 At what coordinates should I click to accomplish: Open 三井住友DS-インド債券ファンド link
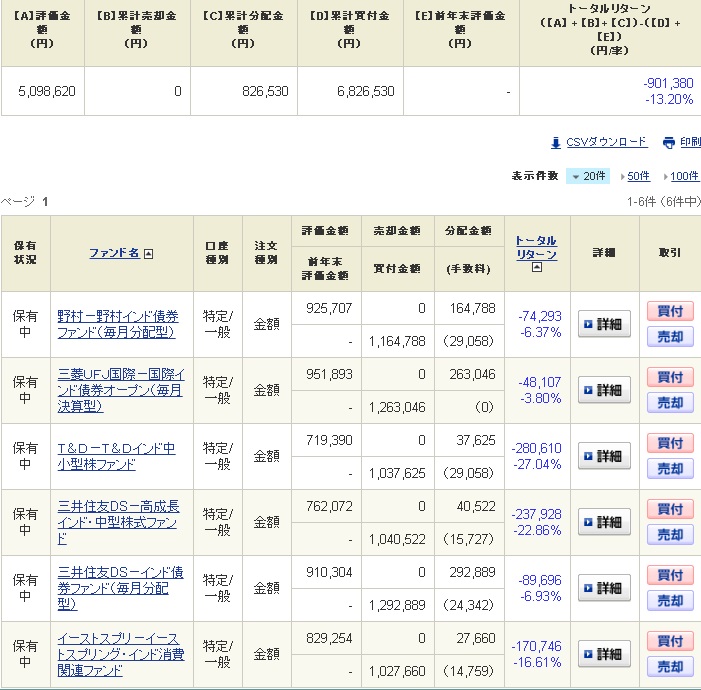(x=119, y=588)
